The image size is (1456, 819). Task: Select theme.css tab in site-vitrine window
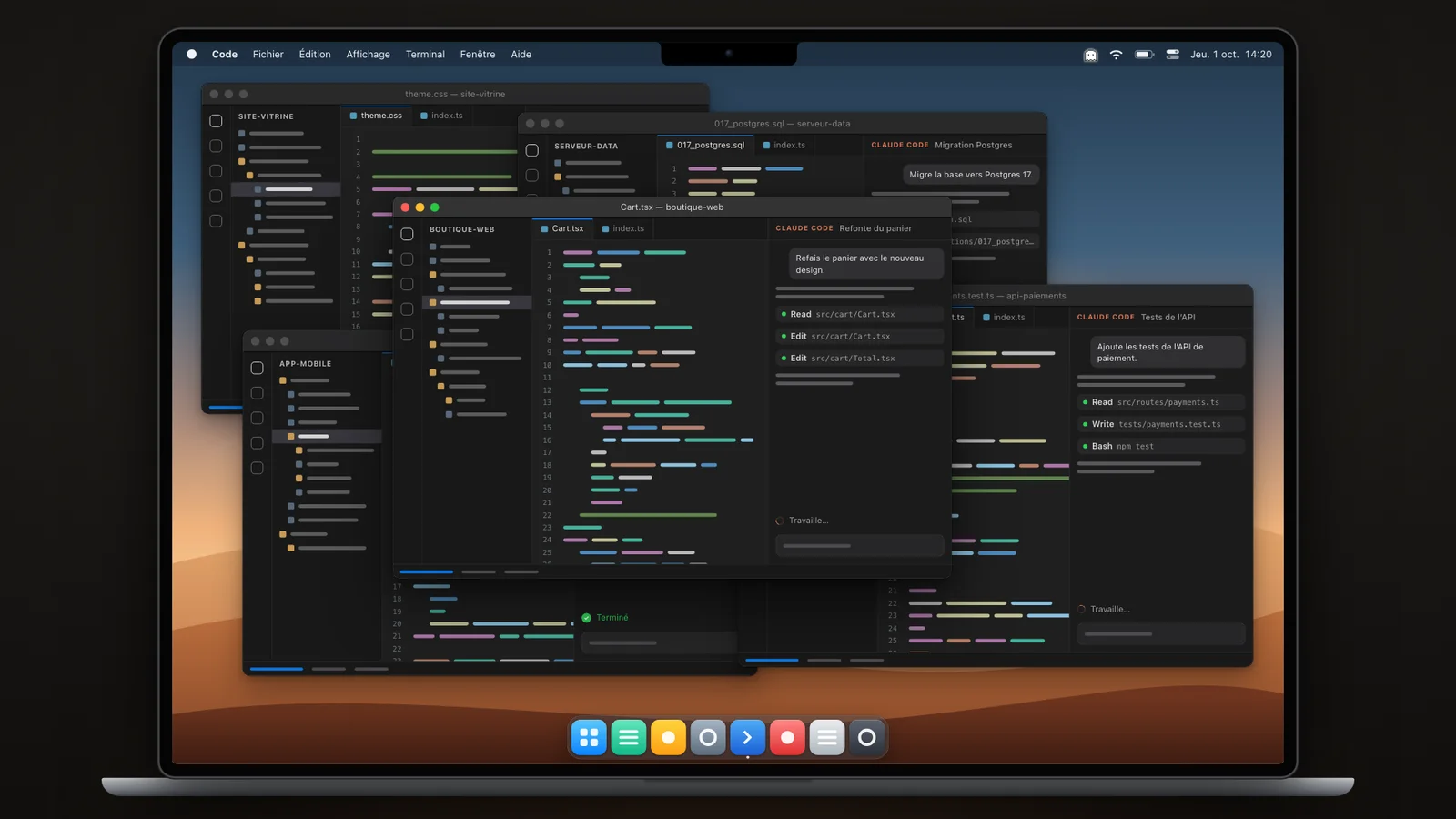point(376,116)
